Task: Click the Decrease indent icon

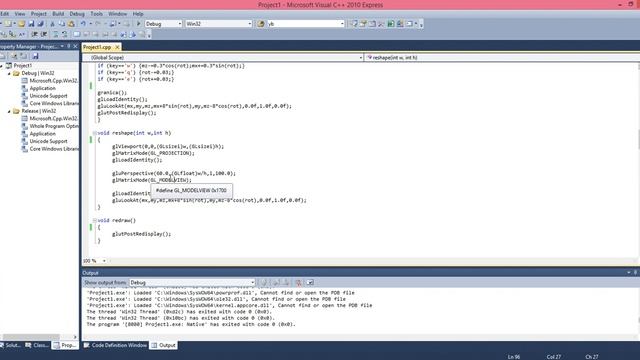Action: tap(35, 35)
